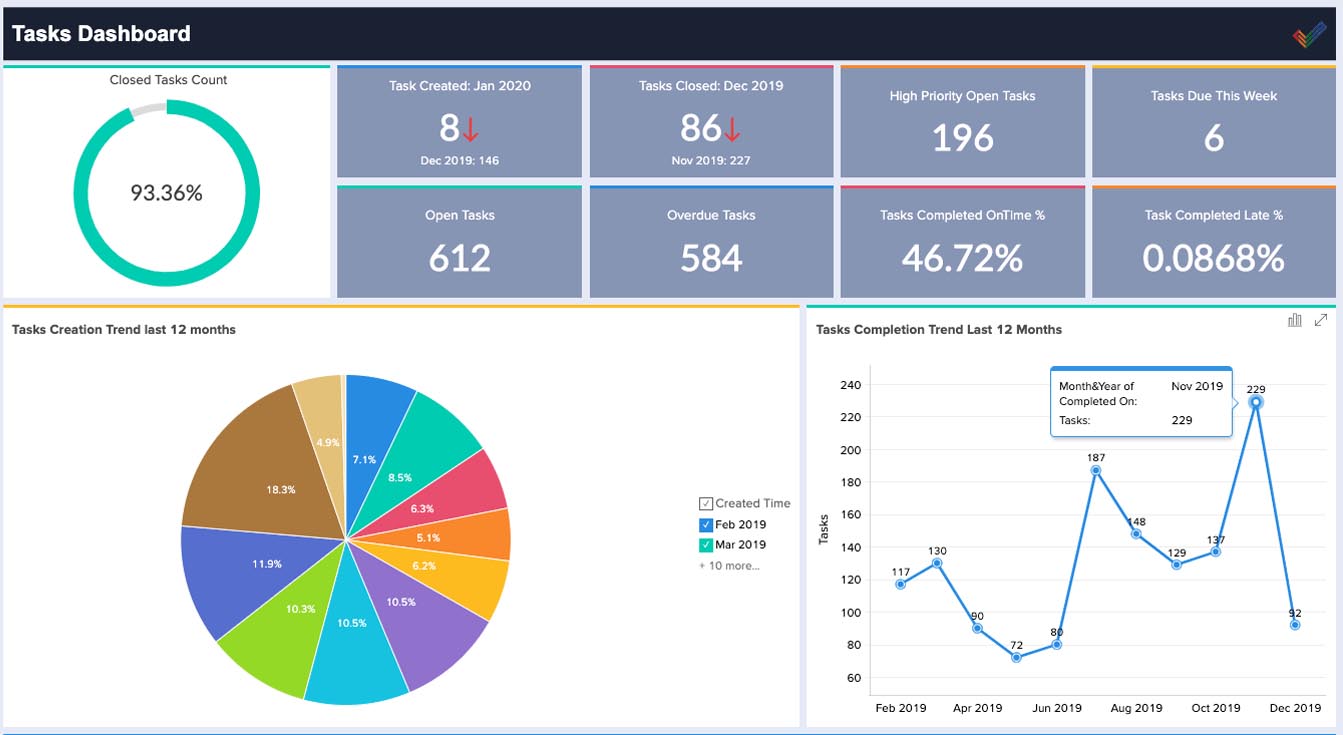Click the Oct 2019 x-axis label

click(x=1215, y=708)
